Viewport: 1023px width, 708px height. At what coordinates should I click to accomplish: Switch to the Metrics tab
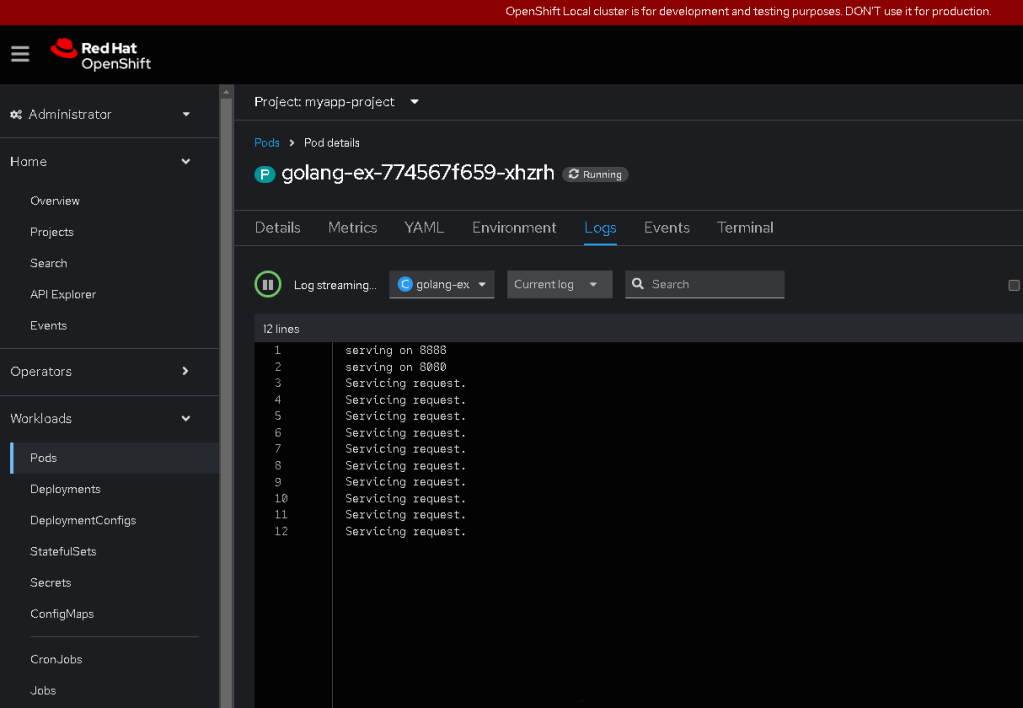pyautogui.click(x=352, y=228)
